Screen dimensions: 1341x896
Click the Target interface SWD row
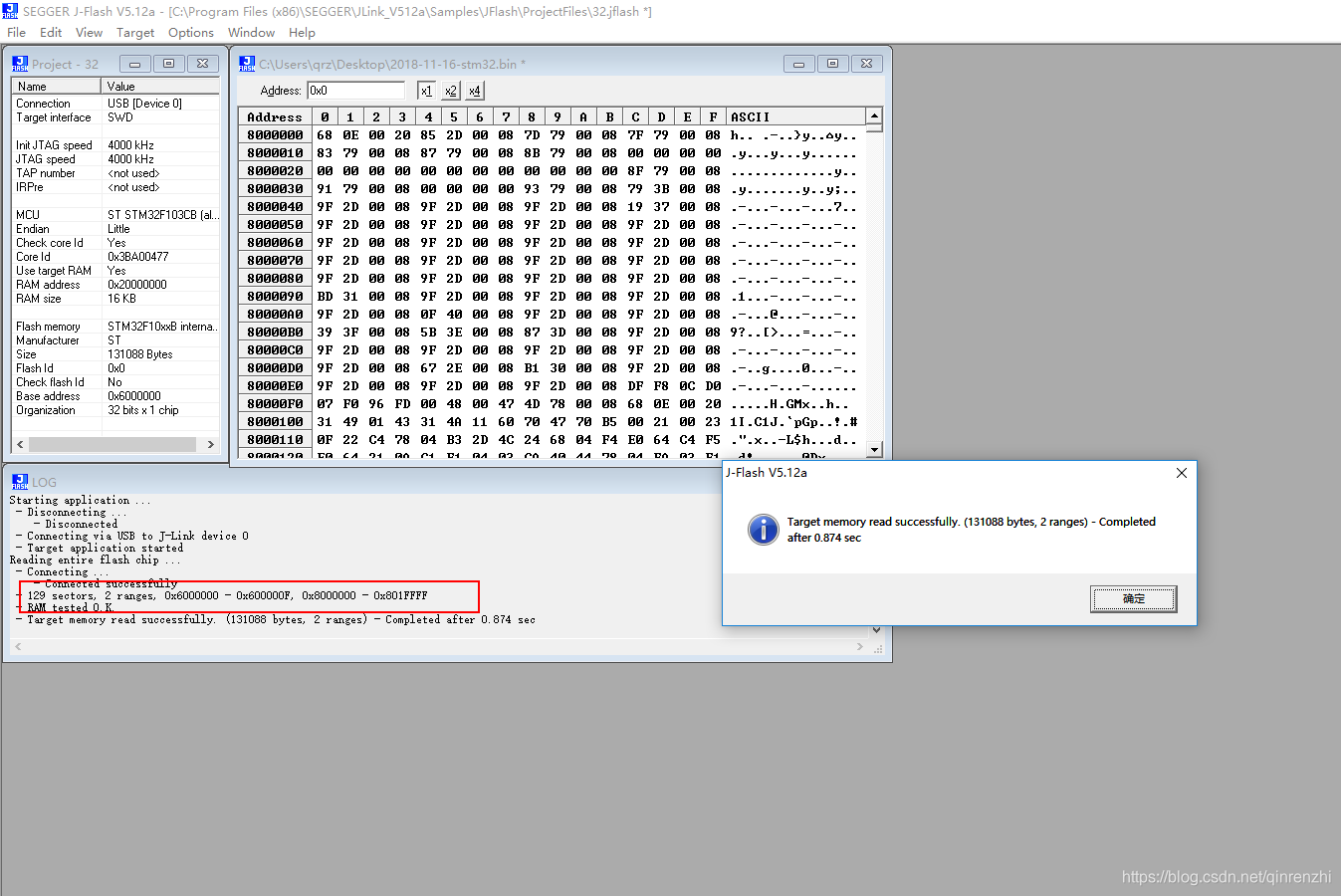pyautogui.click(x=115, y=117)
